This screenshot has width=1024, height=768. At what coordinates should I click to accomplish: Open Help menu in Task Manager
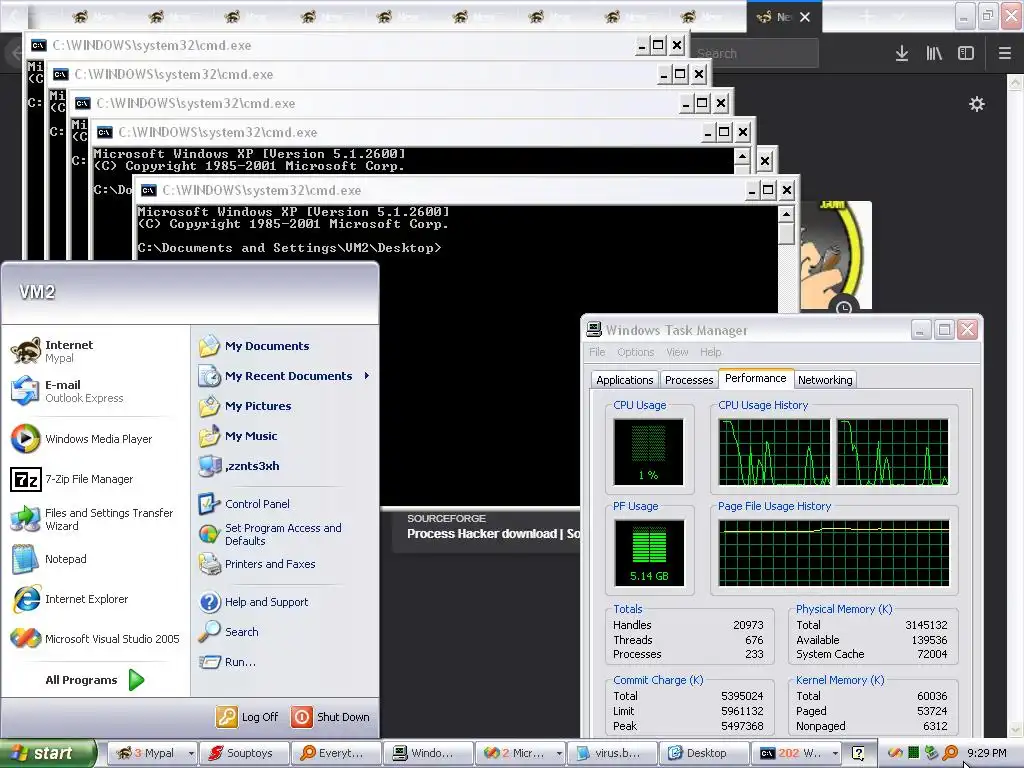pyautogui.click(x=711, y=352)
